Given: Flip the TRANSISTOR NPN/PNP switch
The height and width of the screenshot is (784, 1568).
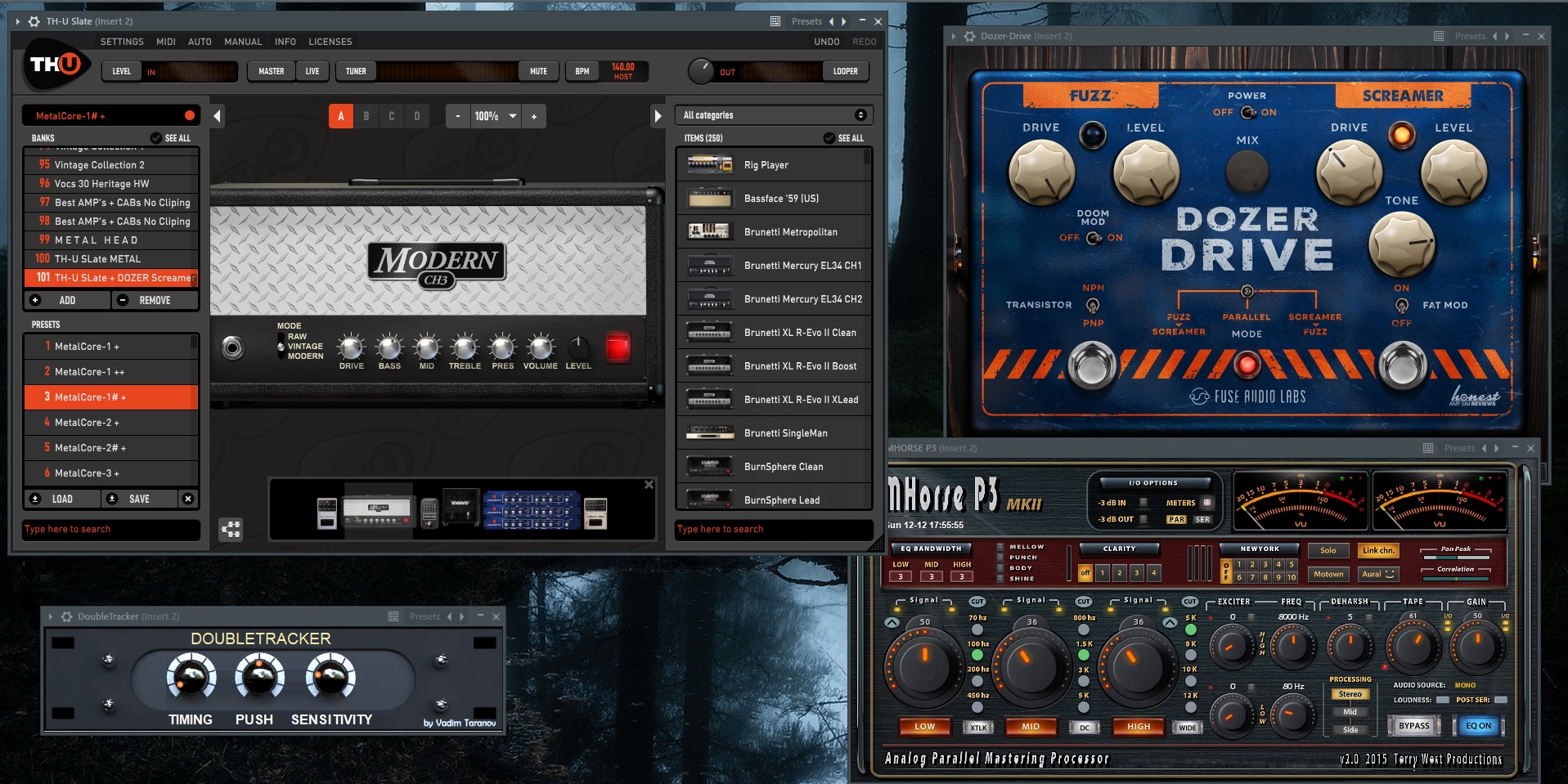Looking at the screenshot, I should [x=1092, y=305].
